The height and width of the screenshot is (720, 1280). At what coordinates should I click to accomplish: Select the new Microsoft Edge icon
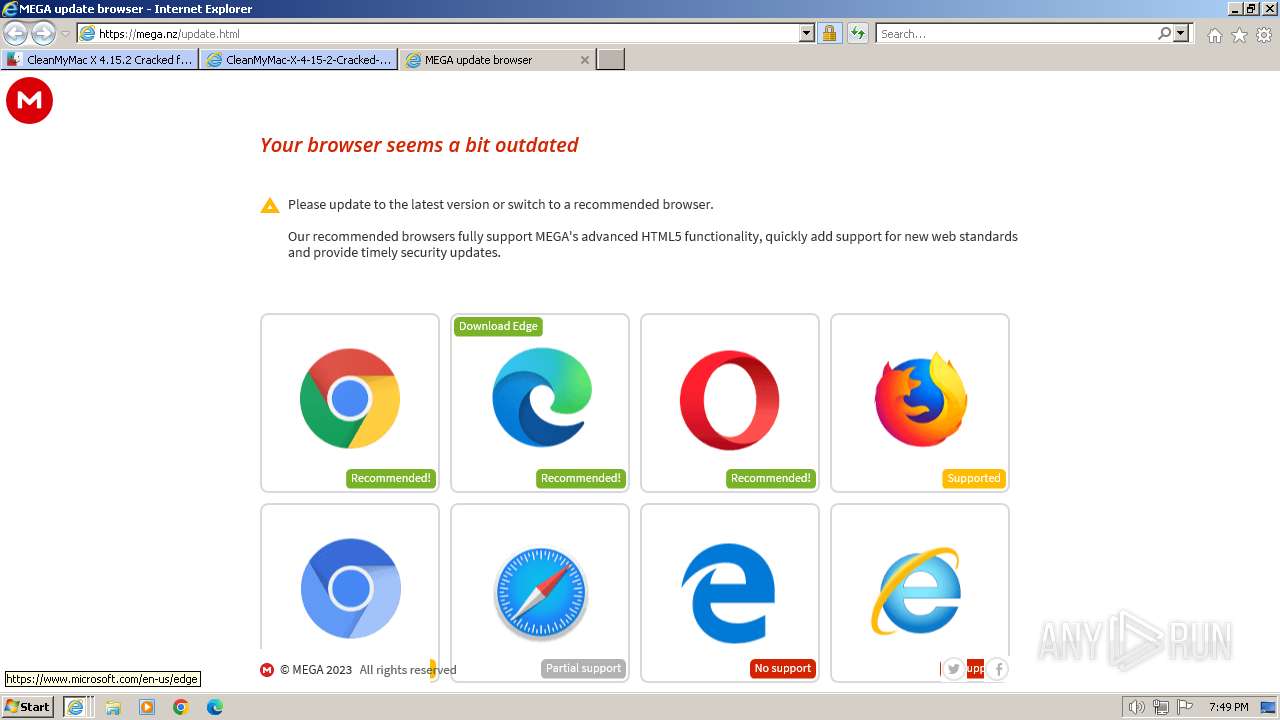pyautogui.click(x=542, y=397)
